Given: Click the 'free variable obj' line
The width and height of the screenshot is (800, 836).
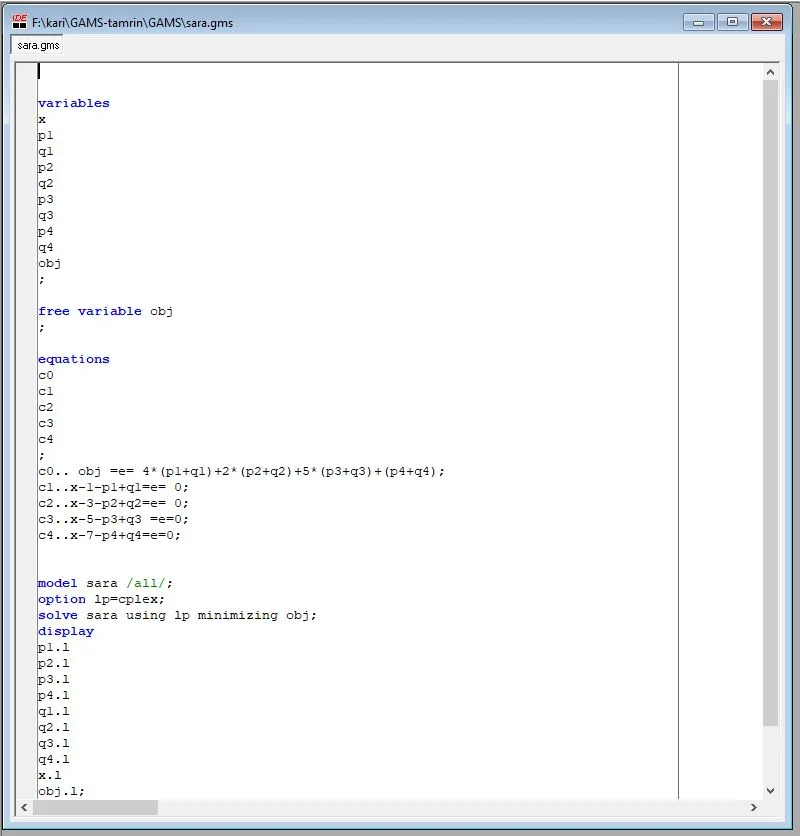Looking at the screenshot, I should click(x=105, y=311).
